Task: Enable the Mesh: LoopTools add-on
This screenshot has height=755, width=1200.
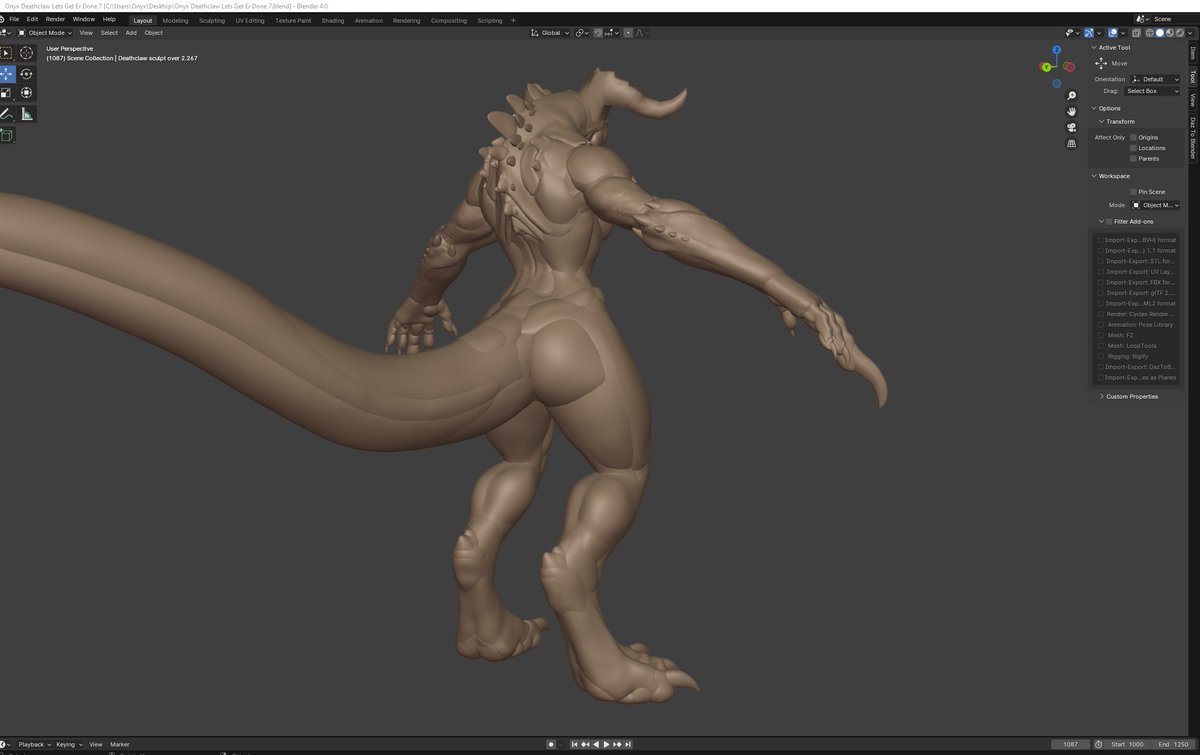Action: (1100, 346)
